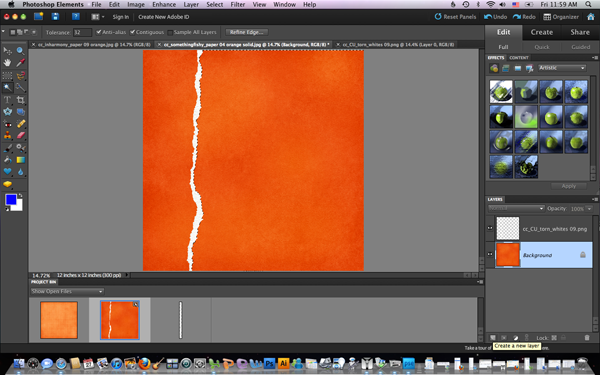Select the Eraser tool
Screen dimensions: 600x375
(x=20, y=135)
